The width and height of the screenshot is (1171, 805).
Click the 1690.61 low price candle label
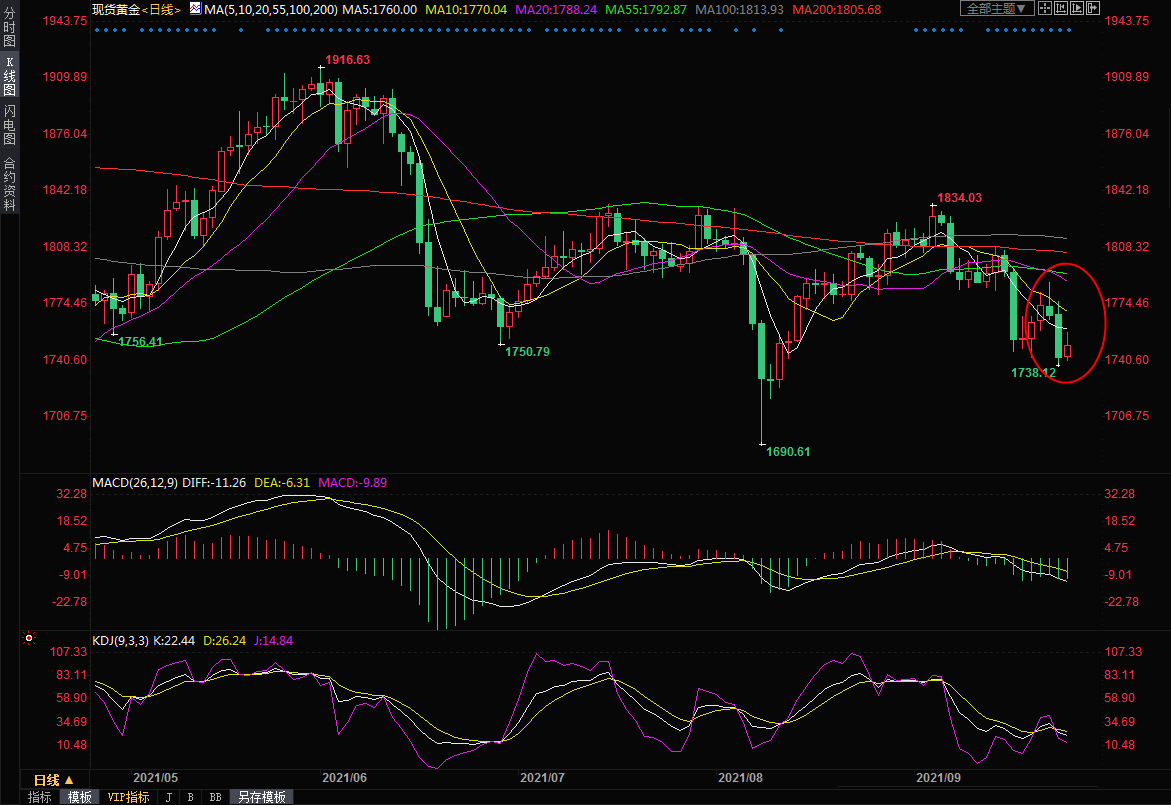(788, 452)
